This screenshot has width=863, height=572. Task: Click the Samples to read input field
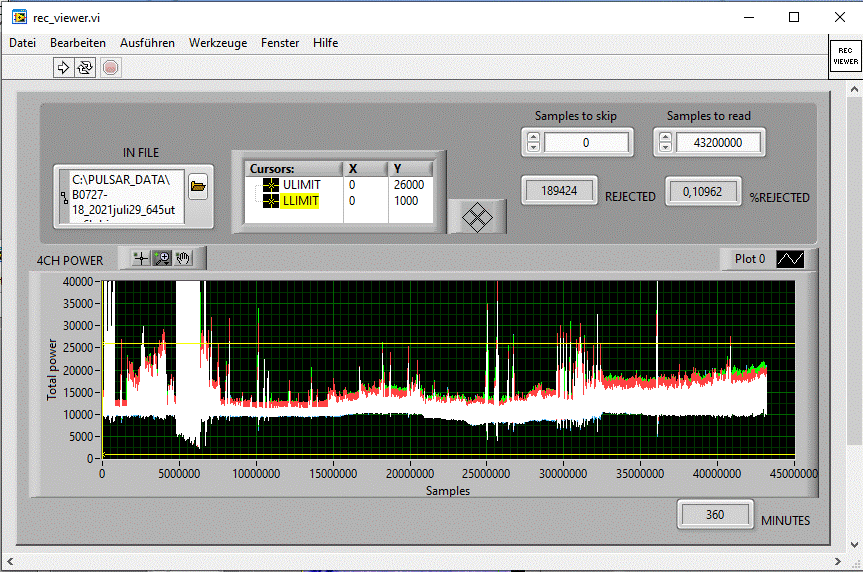[x=718, y=143]
